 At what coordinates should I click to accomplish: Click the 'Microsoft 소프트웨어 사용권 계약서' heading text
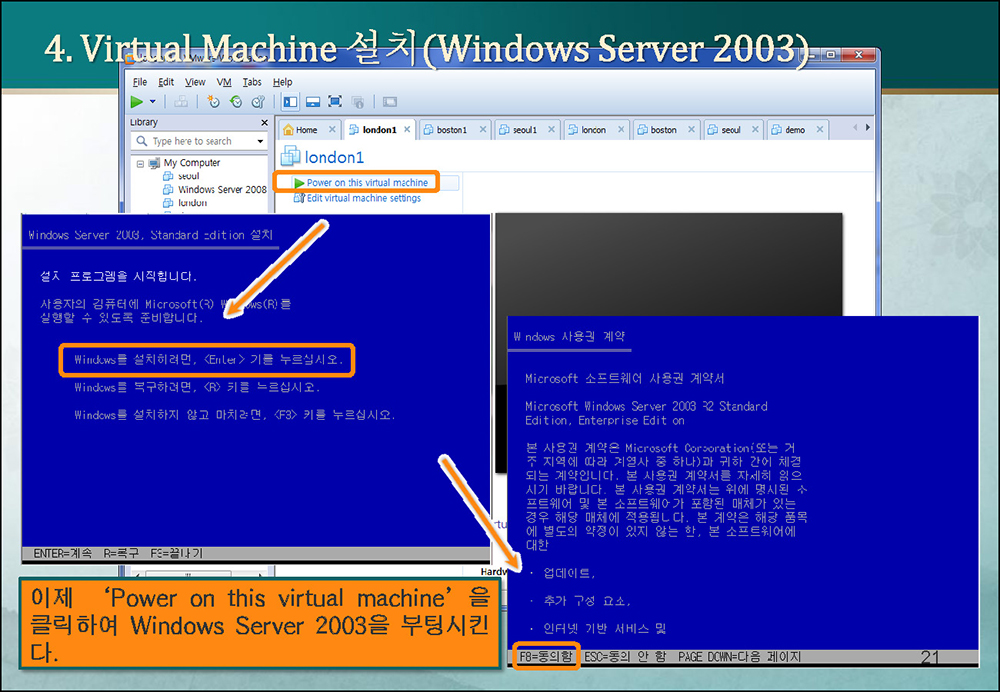tap(624, 378)
